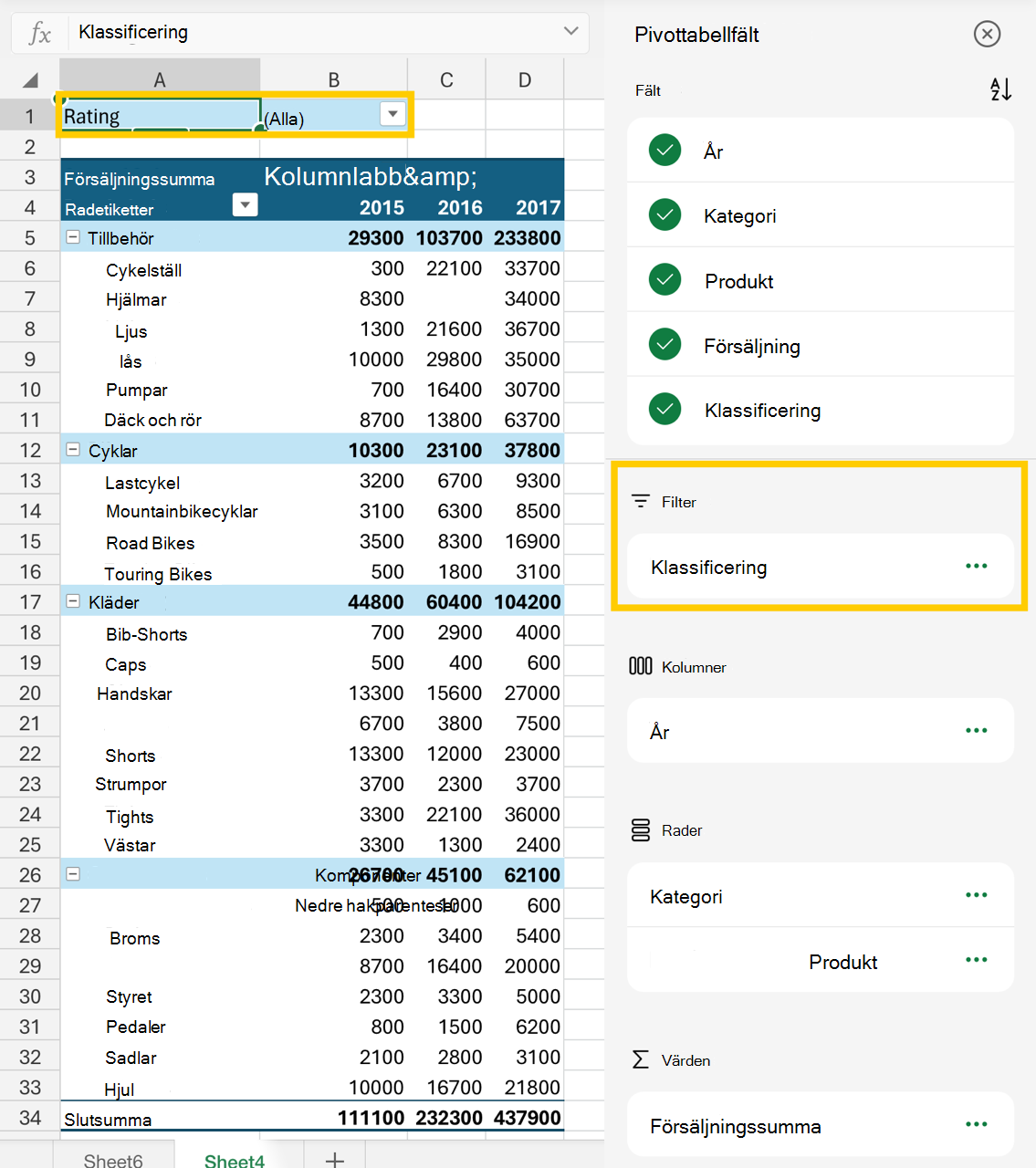Image resolution: width=1036 pixels, height=1168 pixels.
Task: Select the Cykelställ row label
Action: tap(144, 270)
